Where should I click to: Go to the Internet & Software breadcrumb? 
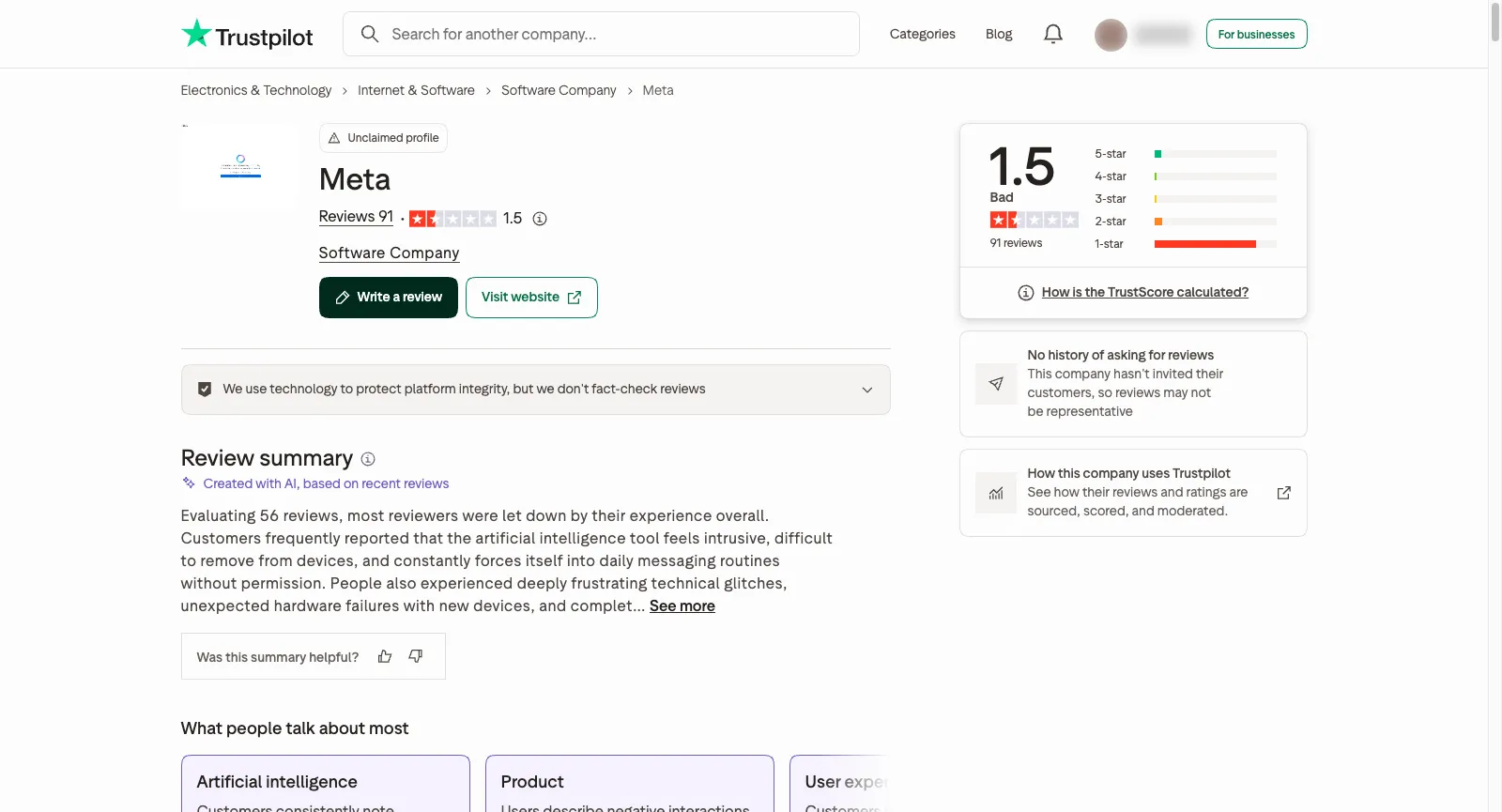(416, 90)
